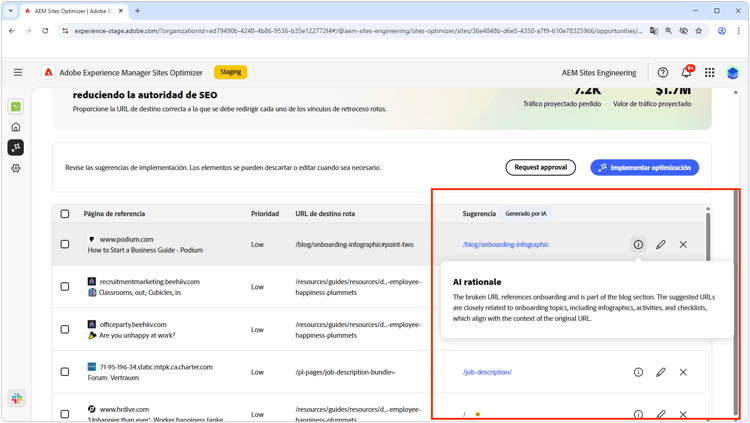Click the Request approval button

coord(540,167)
